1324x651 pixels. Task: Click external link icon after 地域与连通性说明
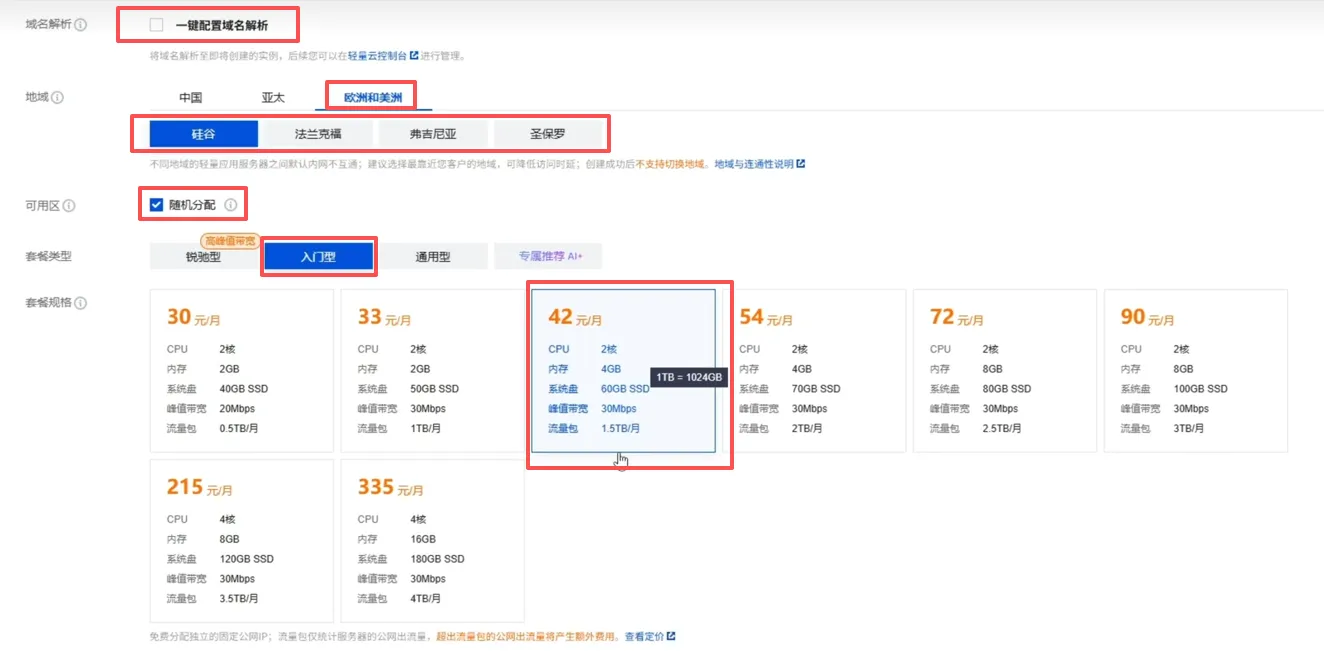click(x=800, y=164)
